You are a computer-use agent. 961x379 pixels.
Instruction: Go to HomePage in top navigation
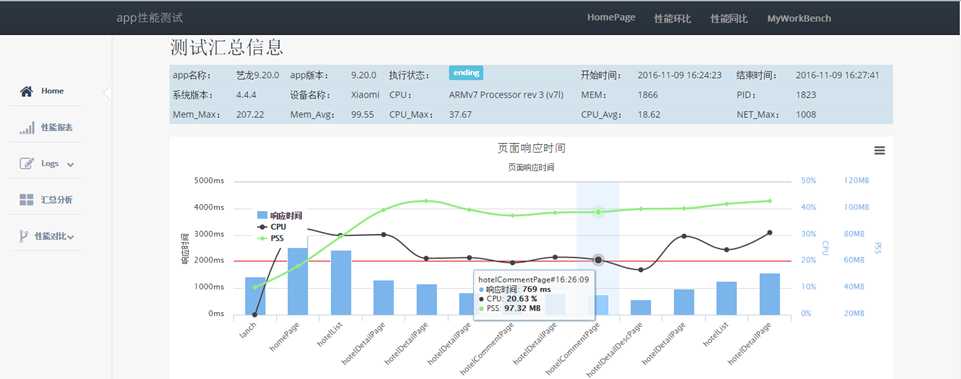pyautogui.click(x=611, y=18)
